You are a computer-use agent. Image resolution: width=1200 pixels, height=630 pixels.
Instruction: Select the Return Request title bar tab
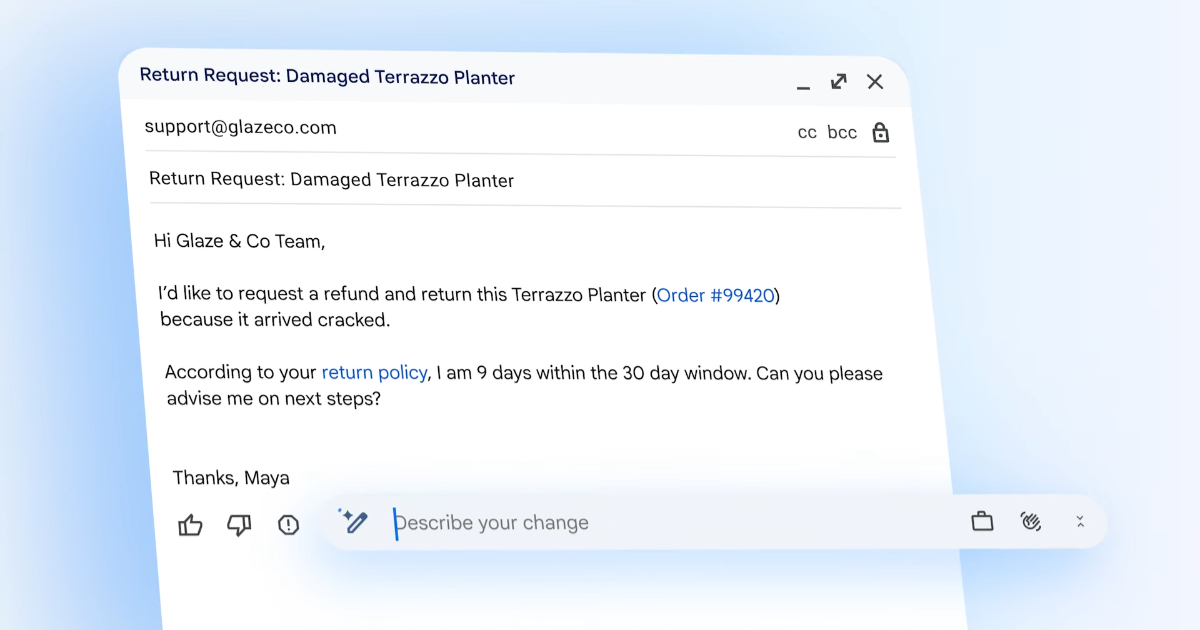point(328,77)
